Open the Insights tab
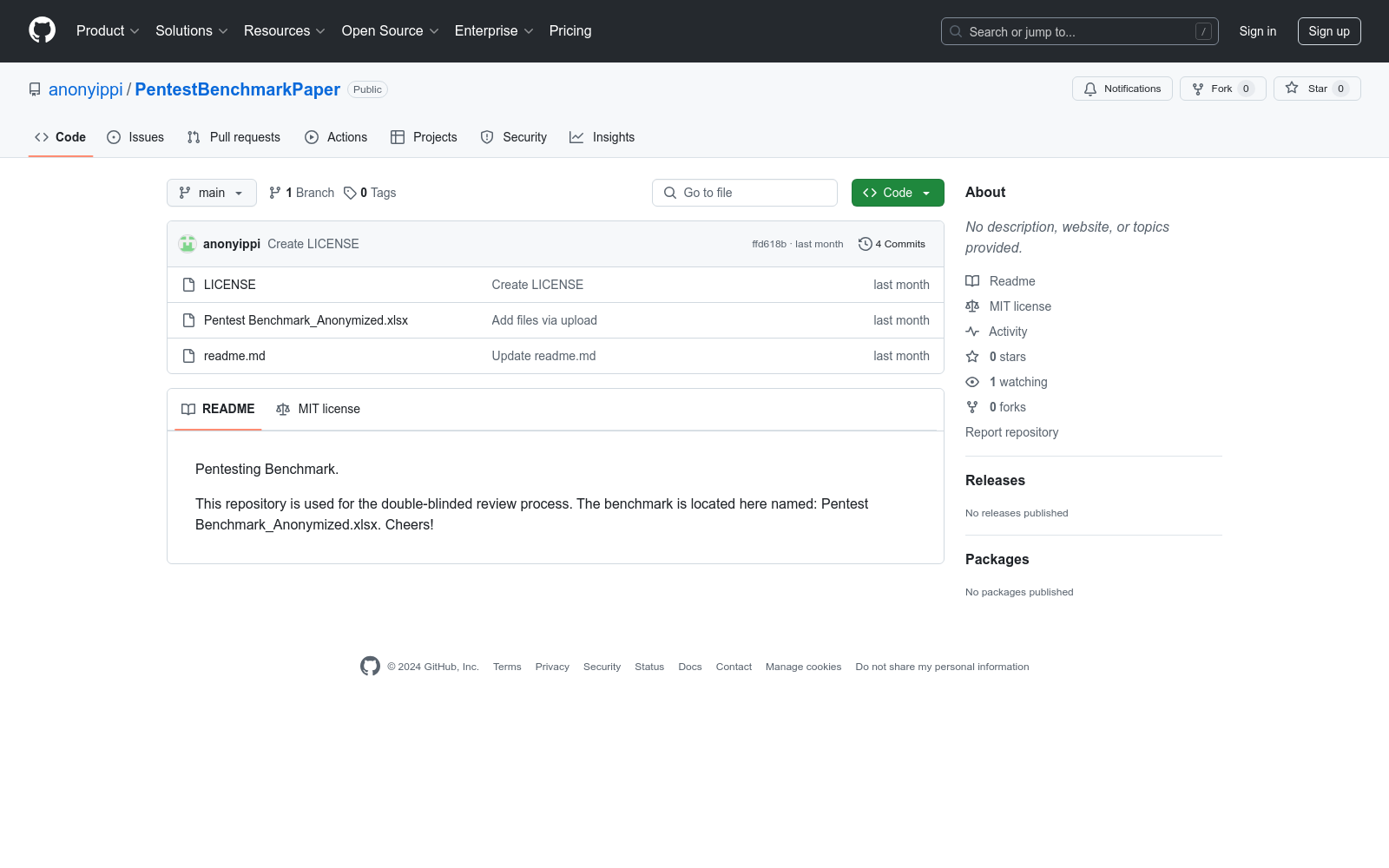 pos(602,137)
